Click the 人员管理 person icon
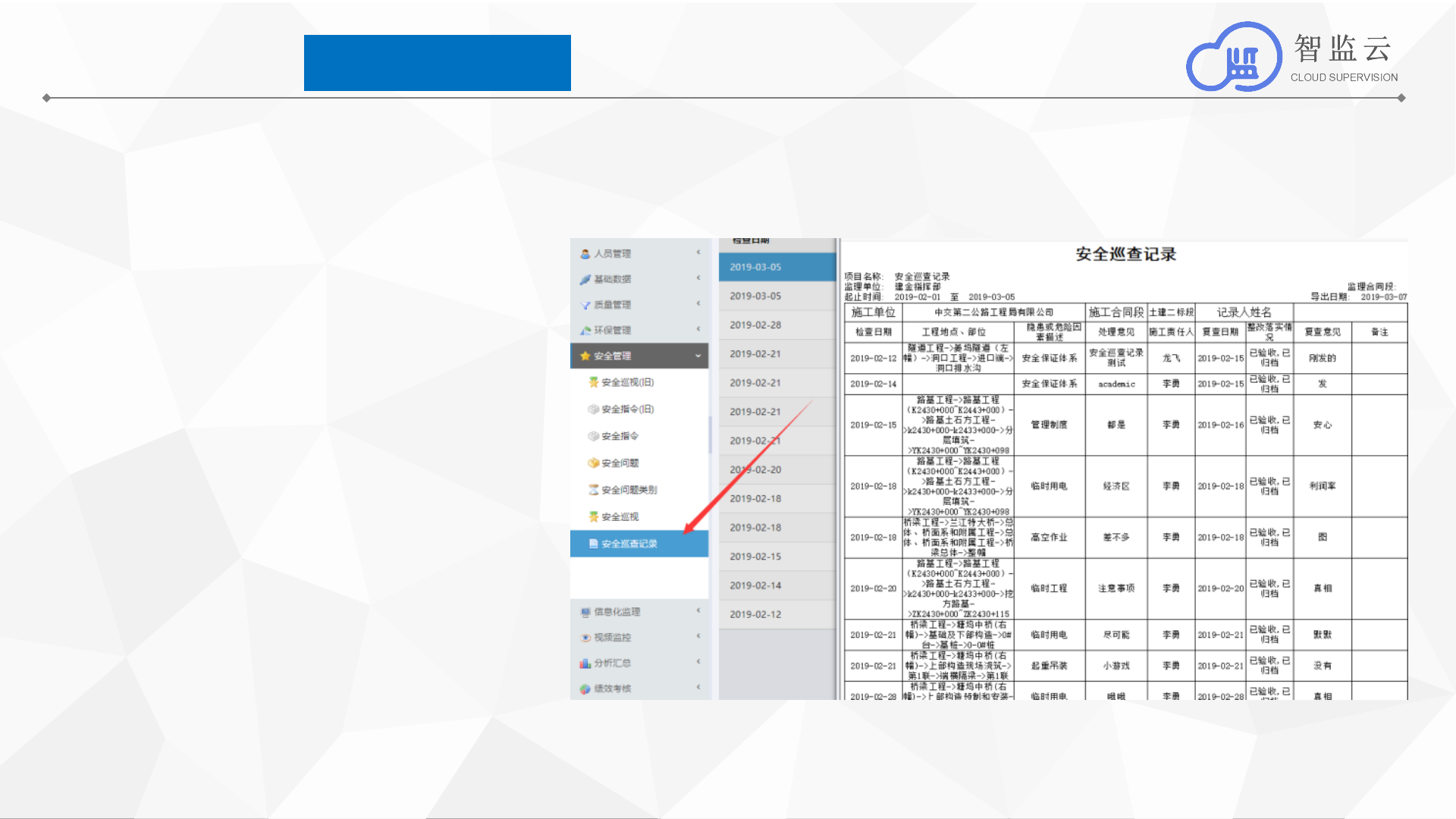The image size is (1456, 819). 585,254
